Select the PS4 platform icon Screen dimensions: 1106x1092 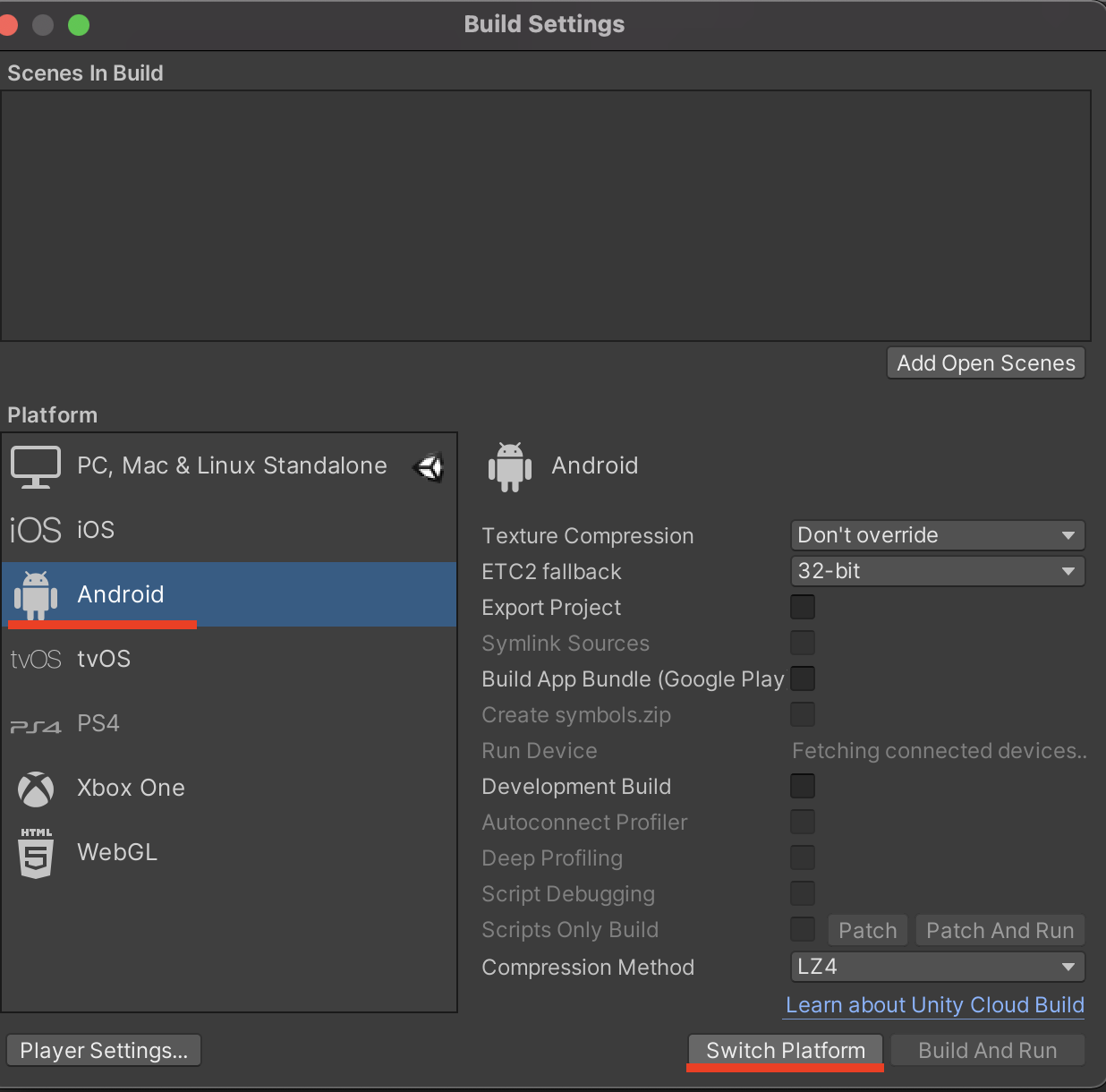pos(35,722)
